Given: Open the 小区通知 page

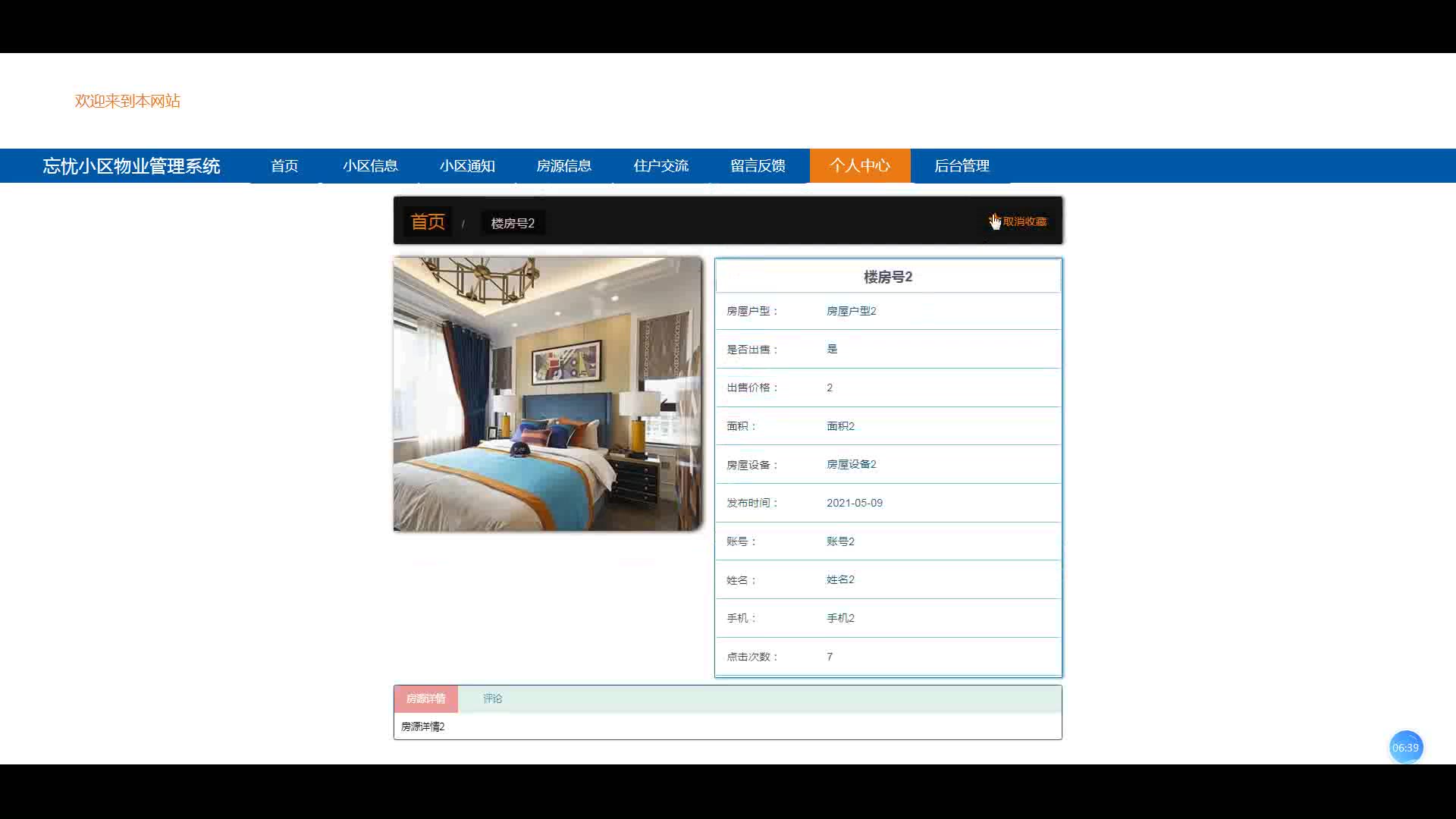Looking at the screenshot, I should click(467, 166).
